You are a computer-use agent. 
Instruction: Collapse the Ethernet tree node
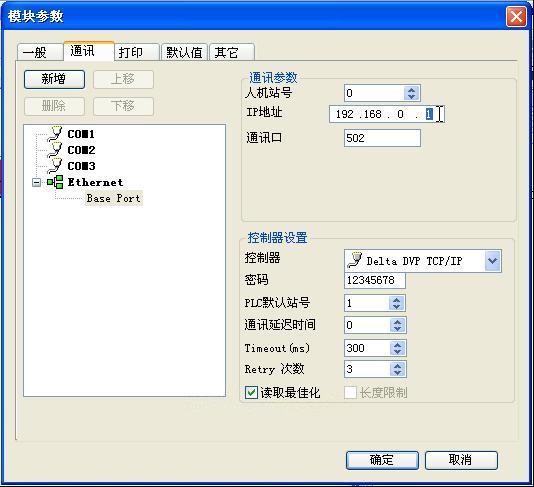coord(36,183)
